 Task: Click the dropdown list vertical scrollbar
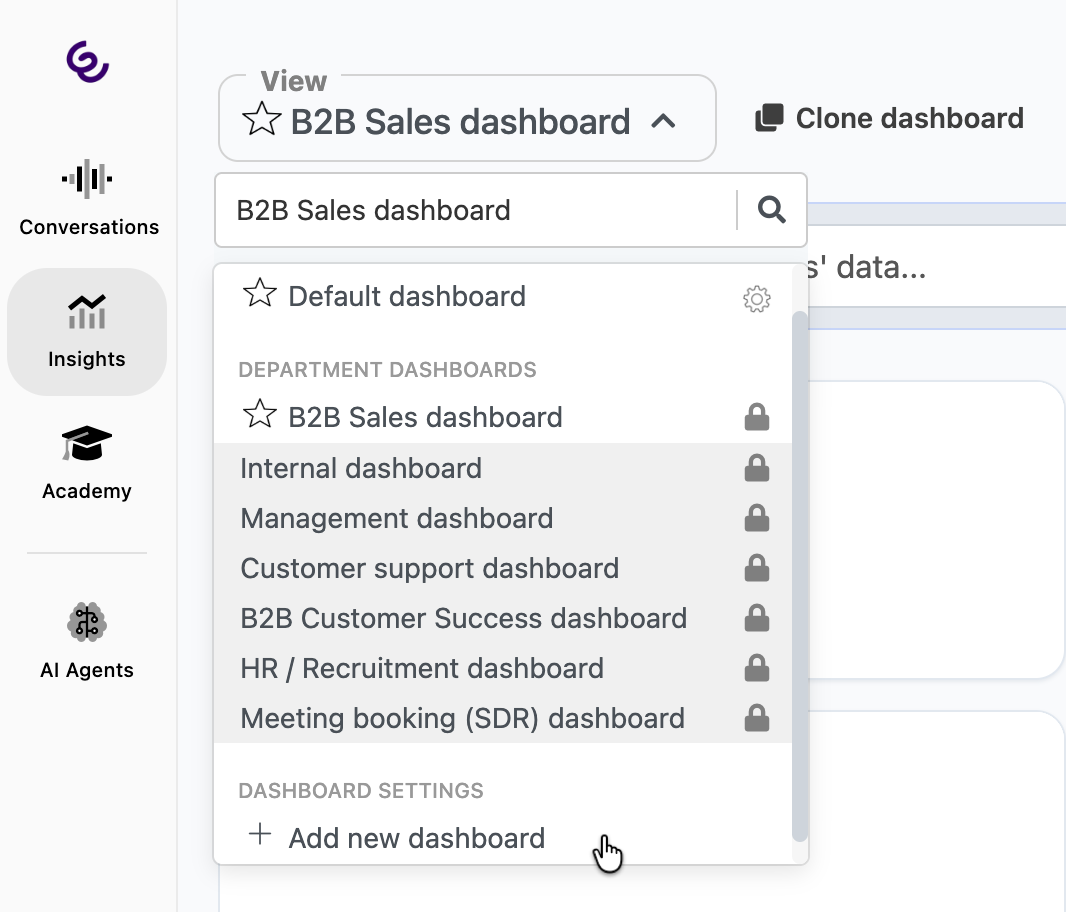click(x=799, y=570)
